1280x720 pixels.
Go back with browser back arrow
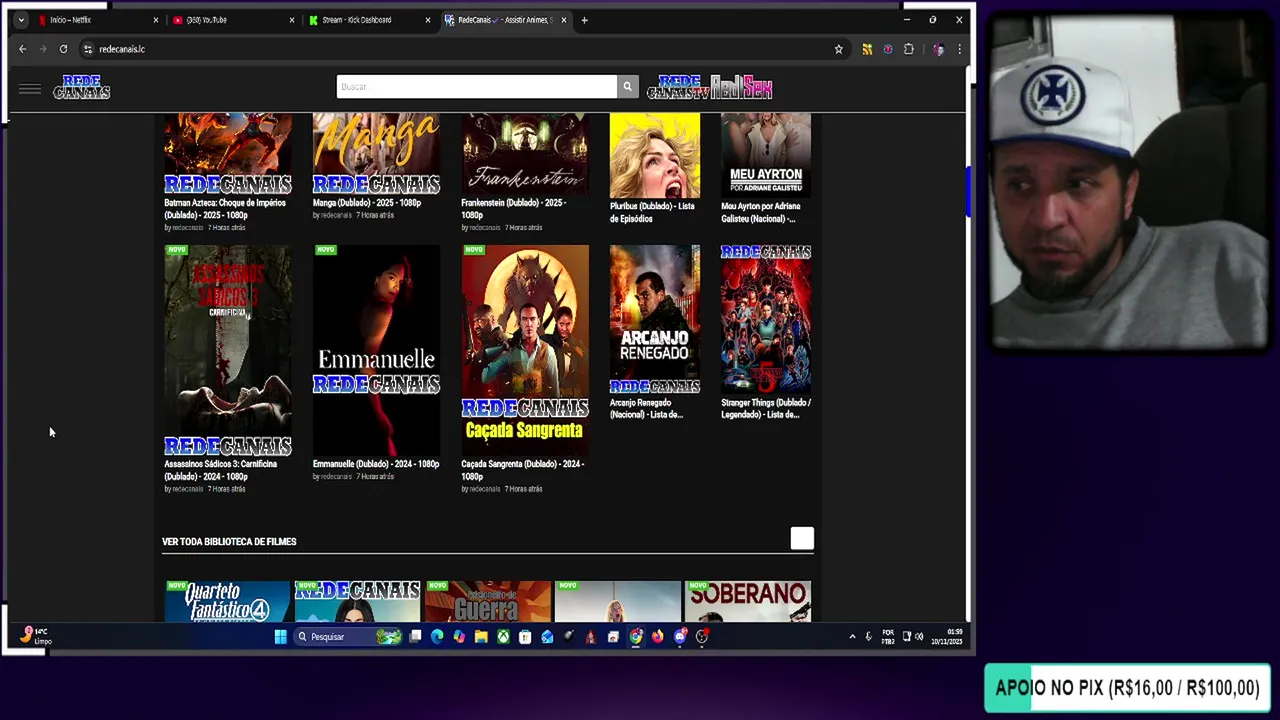click(x=22, y=49)
